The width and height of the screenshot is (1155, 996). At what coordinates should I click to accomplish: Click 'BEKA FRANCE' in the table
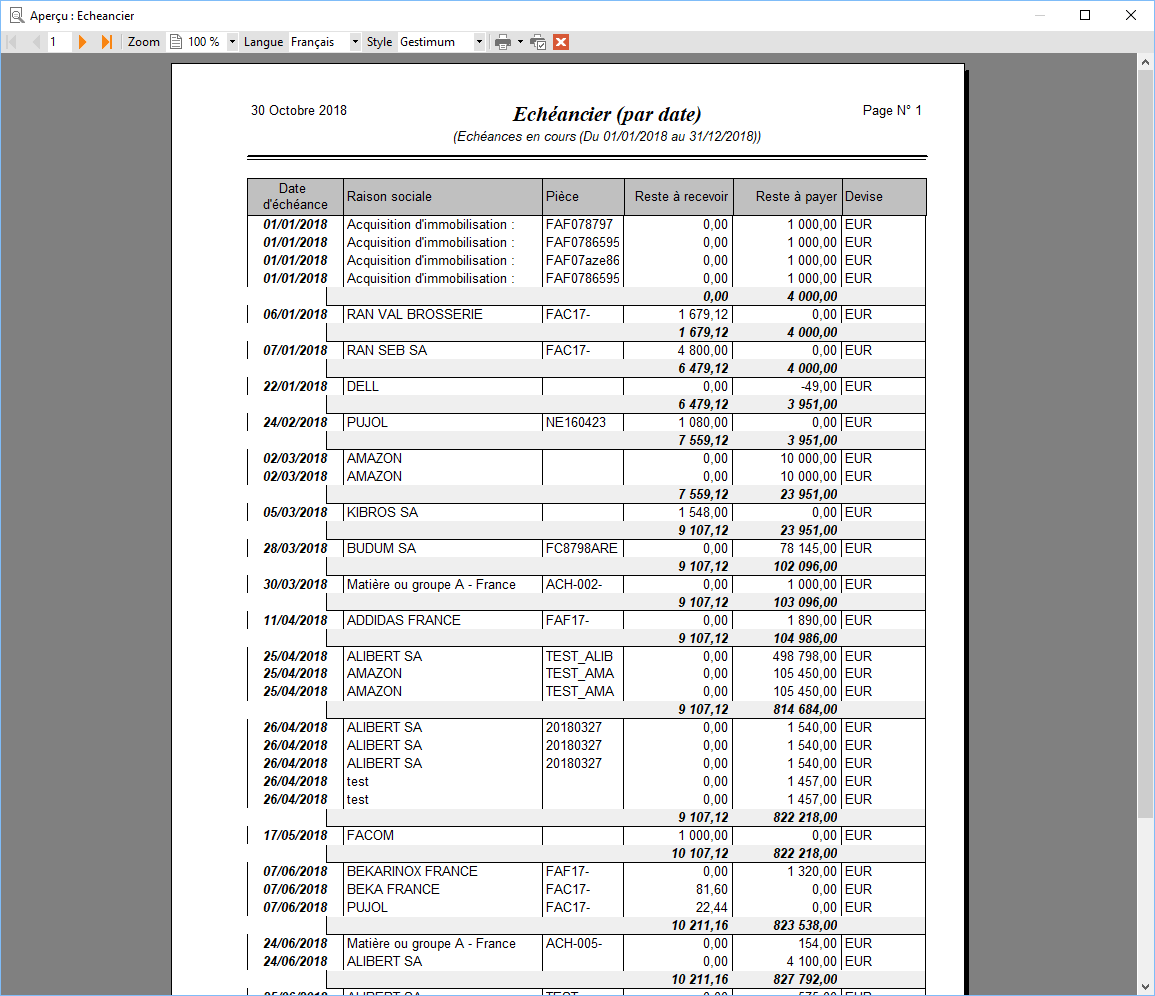[x=393, y=890]
